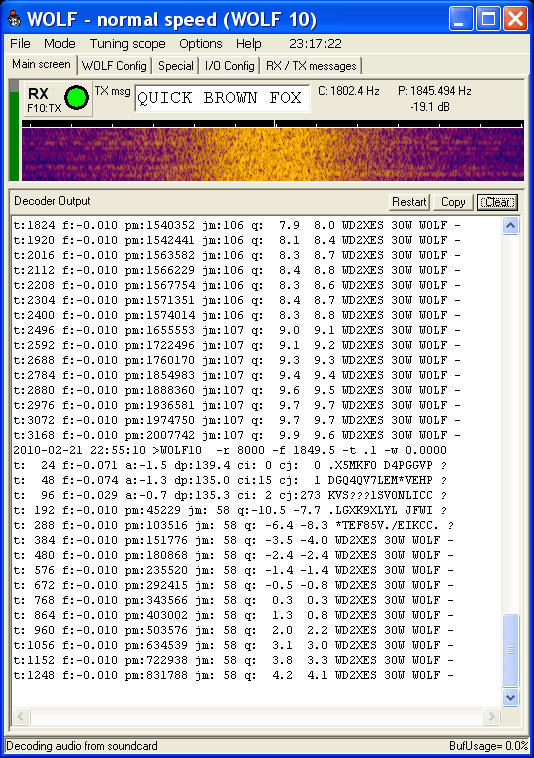Viewport: 534px width, 758px height.
Task: Click the center of the tuning waterfall display
Action: tap(273, 154)
